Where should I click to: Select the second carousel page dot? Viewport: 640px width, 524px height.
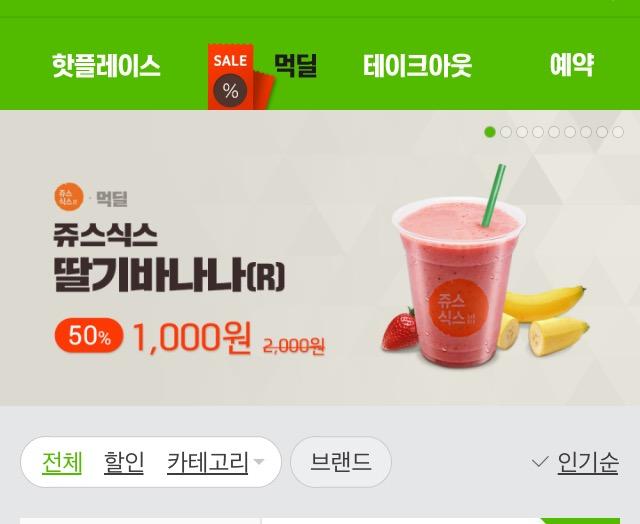pyautogui.click(x=506, y=132)
